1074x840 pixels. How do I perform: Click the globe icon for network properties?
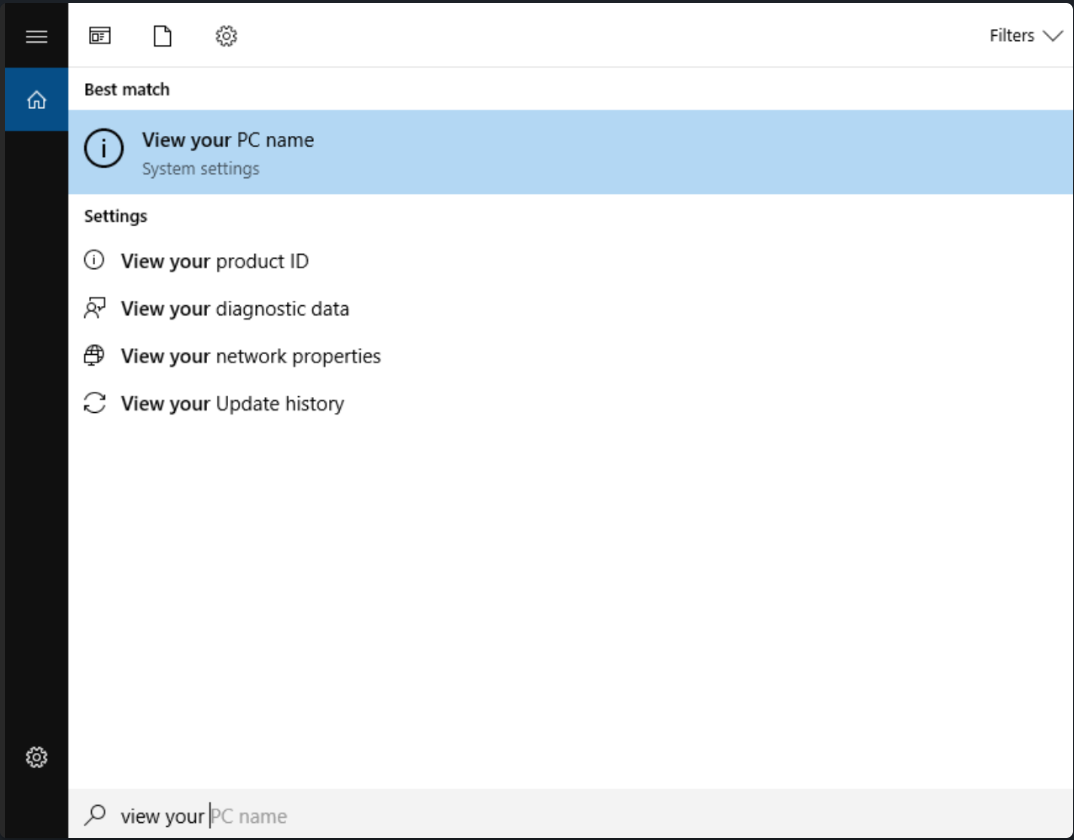point(94,356)
